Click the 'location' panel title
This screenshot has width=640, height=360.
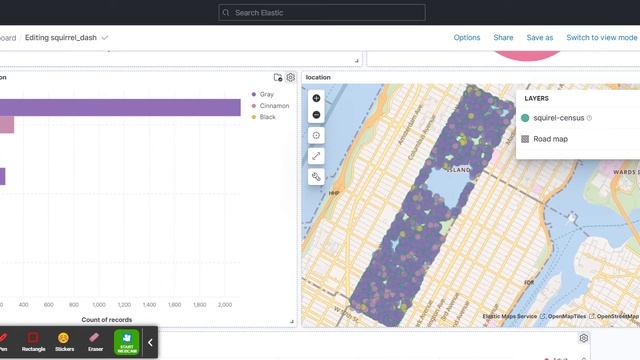318,77
